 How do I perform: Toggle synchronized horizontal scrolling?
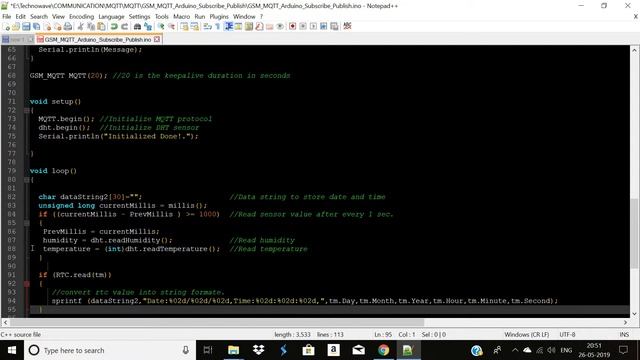point(195,27)
